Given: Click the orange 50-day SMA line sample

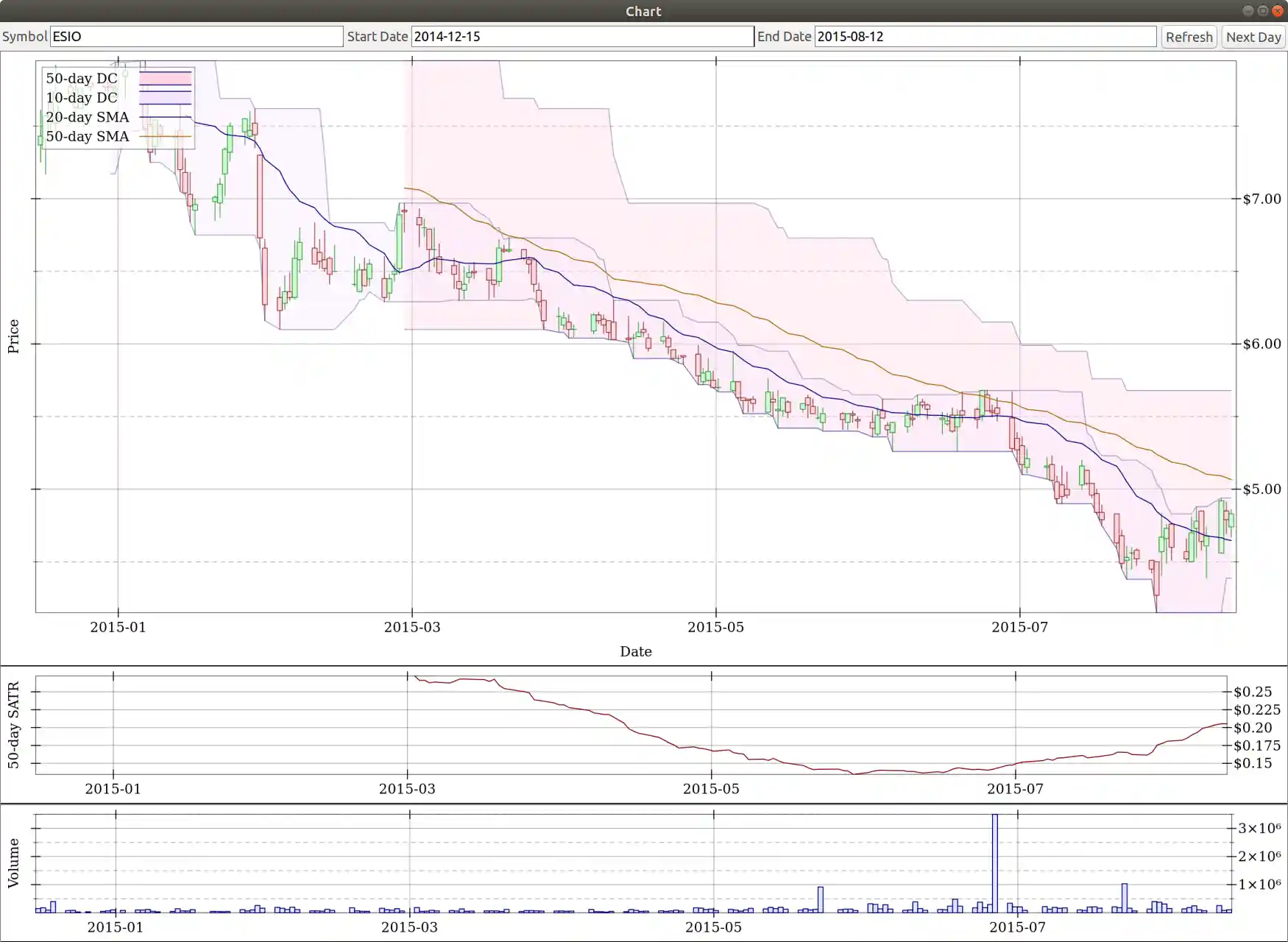Looking at the screenshot, I should click(165, 136).
